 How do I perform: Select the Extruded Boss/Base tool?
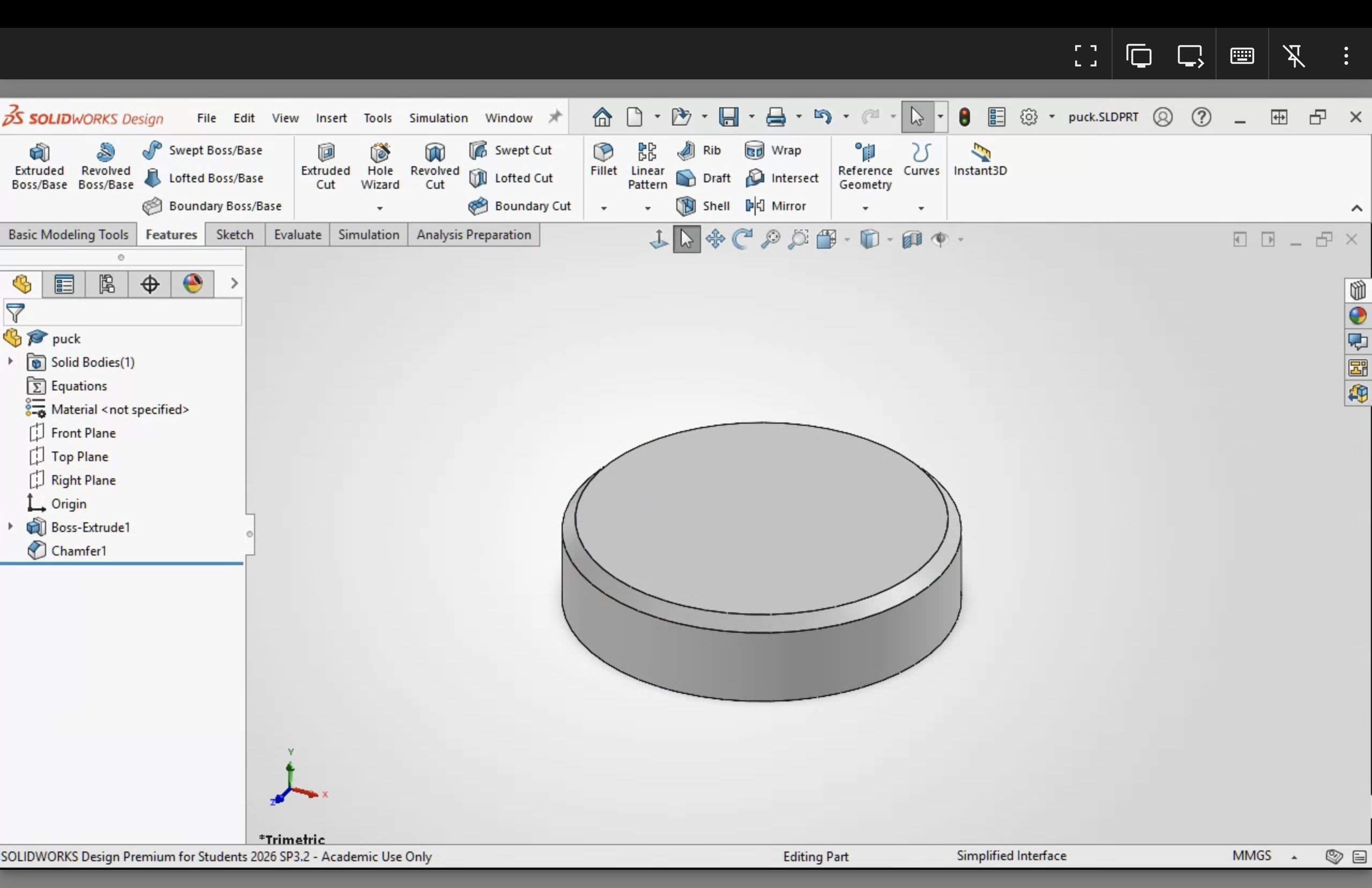[x=39, y=166]
